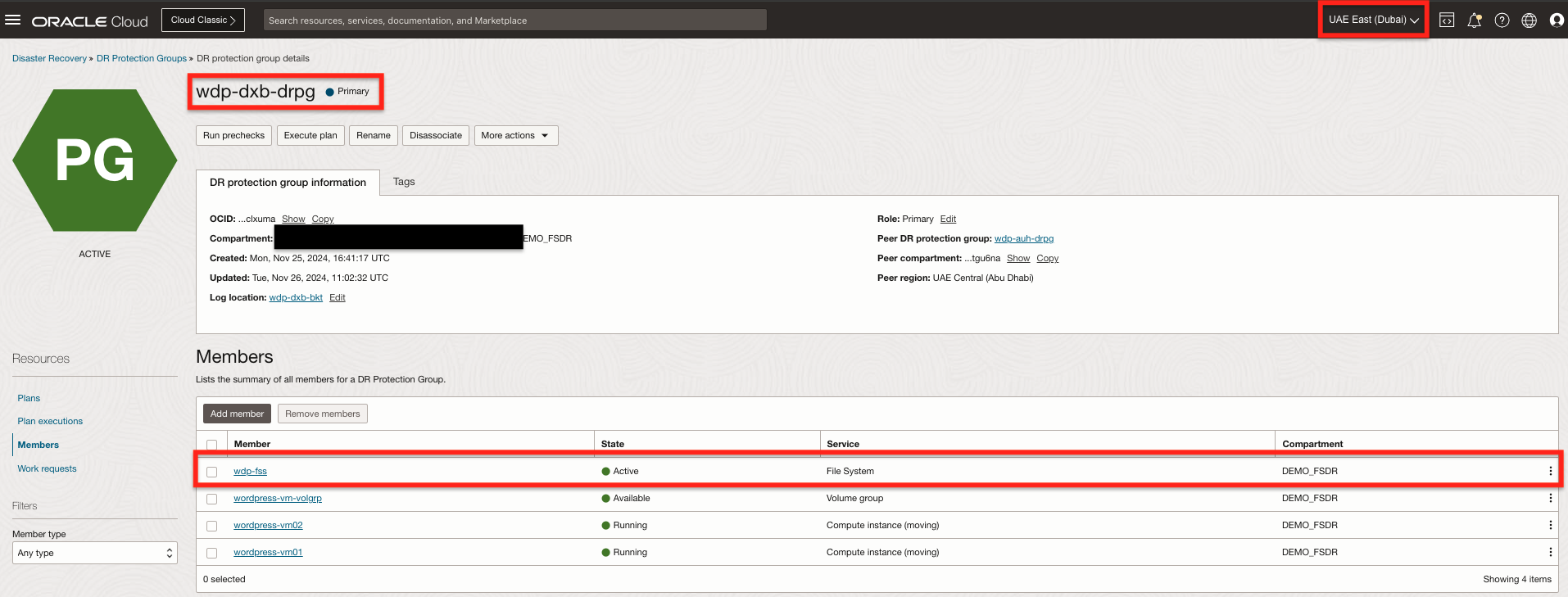The width and height of the screenshot is (1568, 597).
Task: Copy the OCID value
Action: tap(323, 219)
